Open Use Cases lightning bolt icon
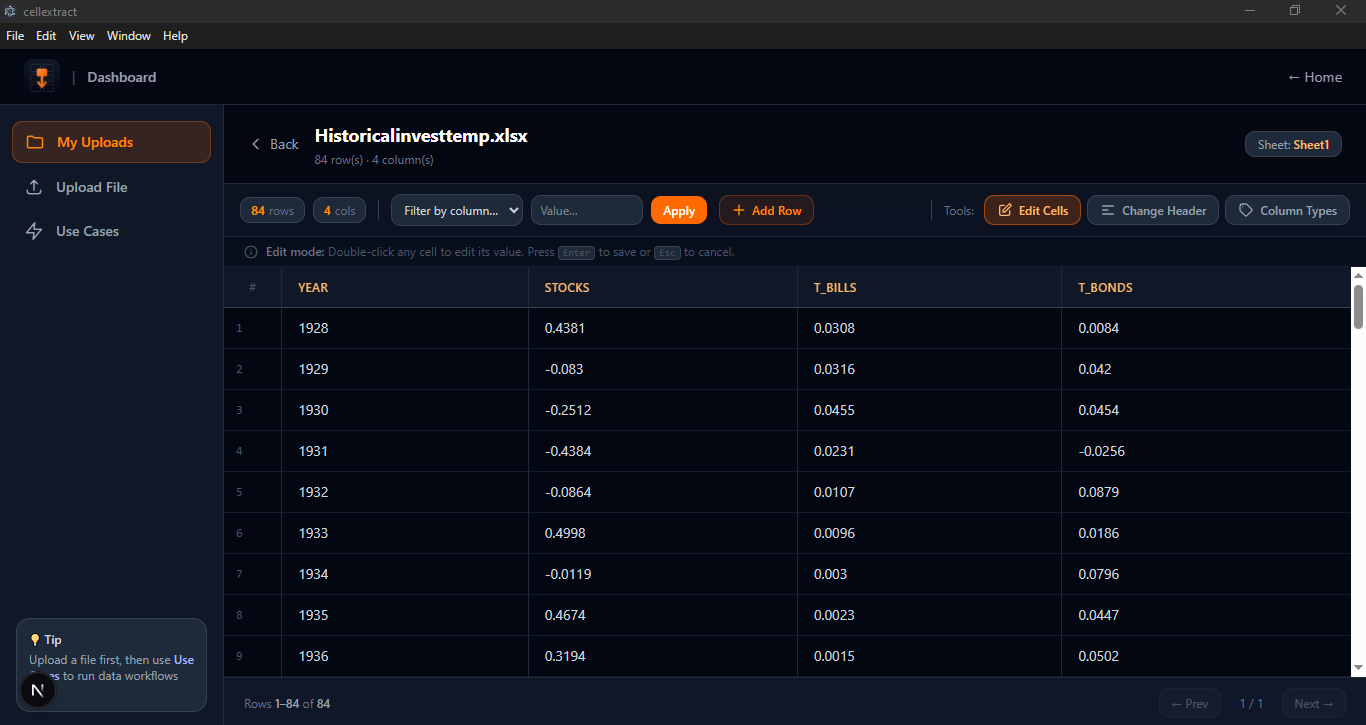This screenshot has height=725, width=1366. 34,231
